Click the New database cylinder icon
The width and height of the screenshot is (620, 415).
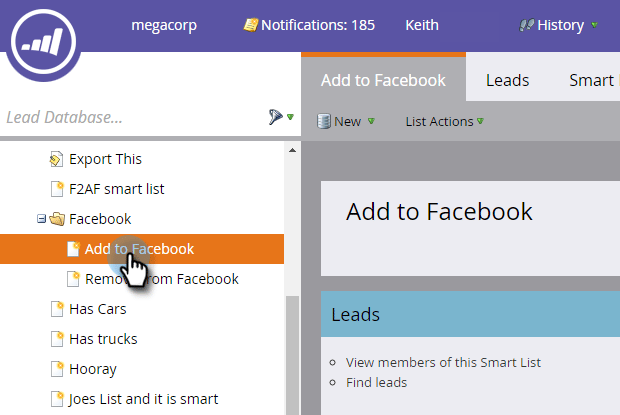point(323,121)
